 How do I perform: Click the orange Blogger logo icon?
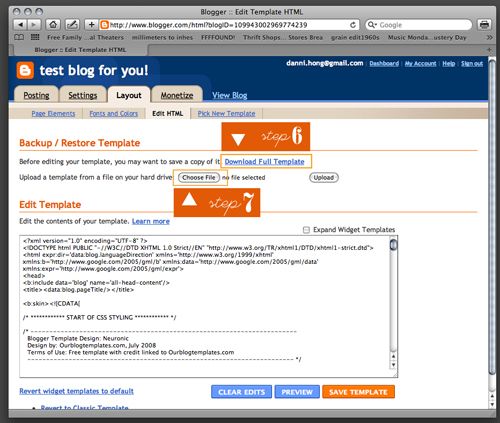point(25,70)
